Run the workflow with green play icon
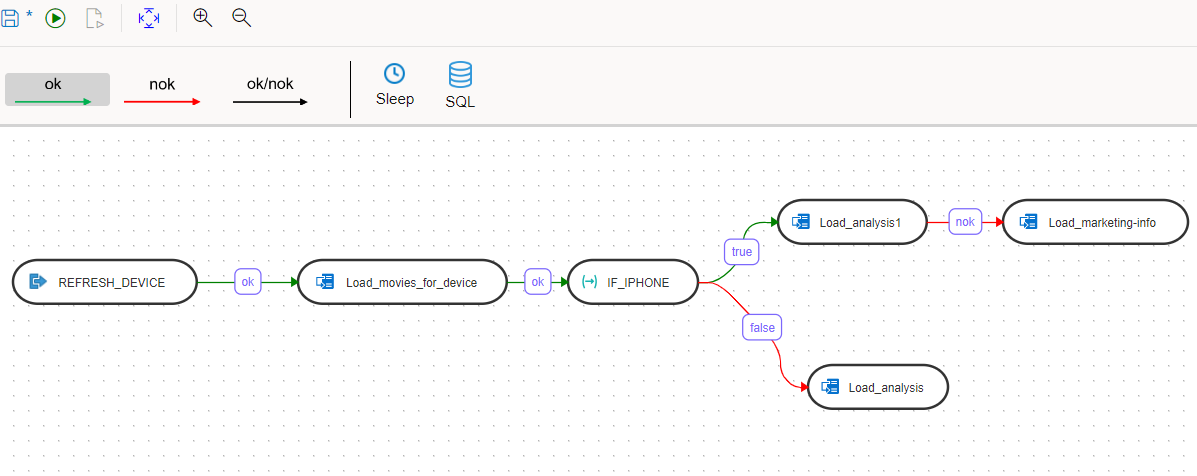Image resolution: width=1197 pixels, height=476 pixels. pyautogui.click(x=55, y=18)
